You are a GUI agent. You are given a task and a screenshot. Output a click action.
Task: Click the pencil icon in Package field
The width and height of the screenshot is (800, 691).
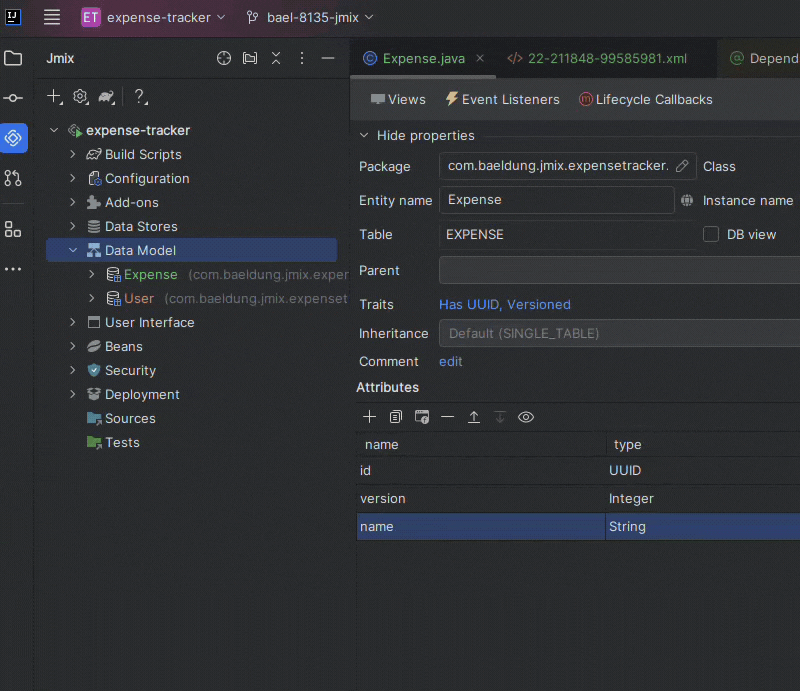(x=683, y=166)
